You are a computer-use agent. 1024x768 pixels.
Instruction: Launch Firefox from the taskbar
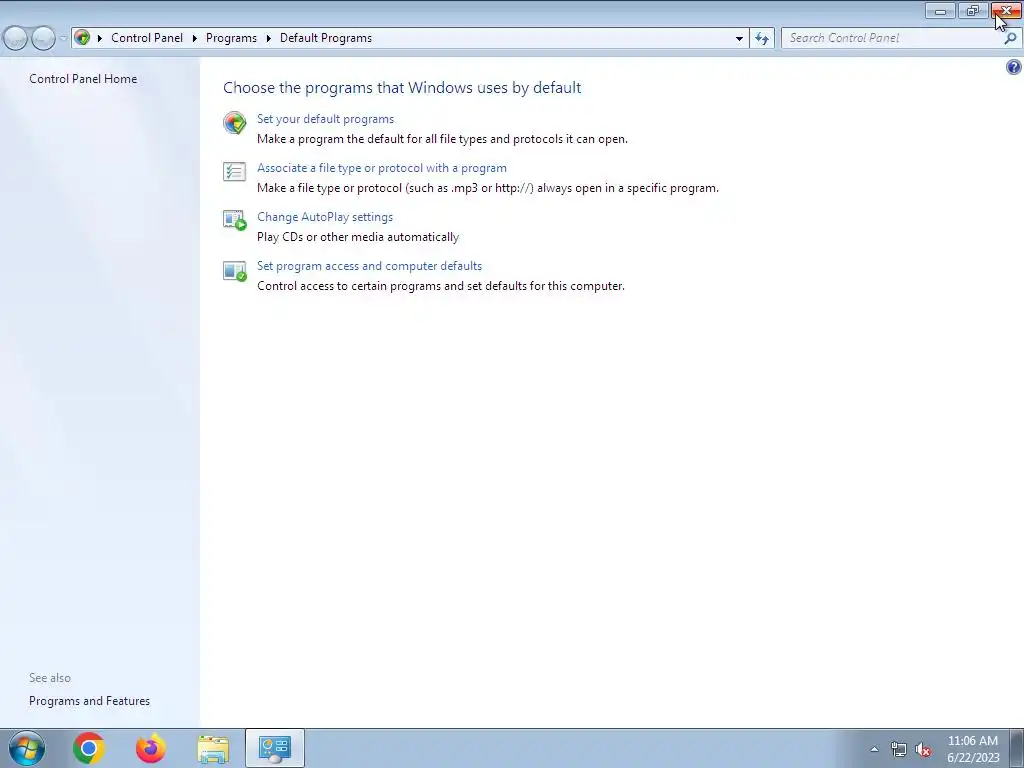click(151, 748)
